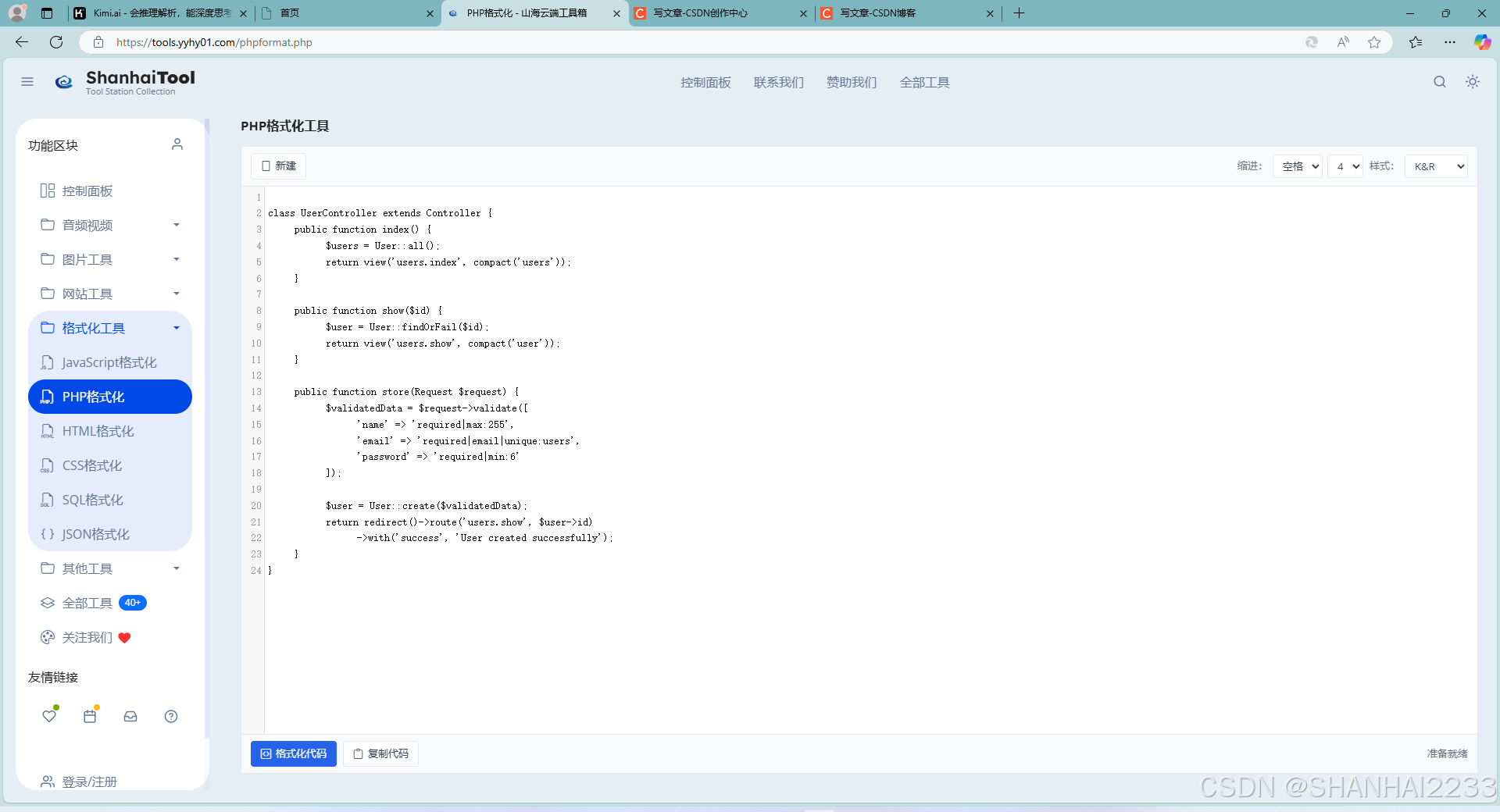Viewport: 1500px width, 812px height.
Task: Go back with browser back arrow
Action: coord(22,42)
